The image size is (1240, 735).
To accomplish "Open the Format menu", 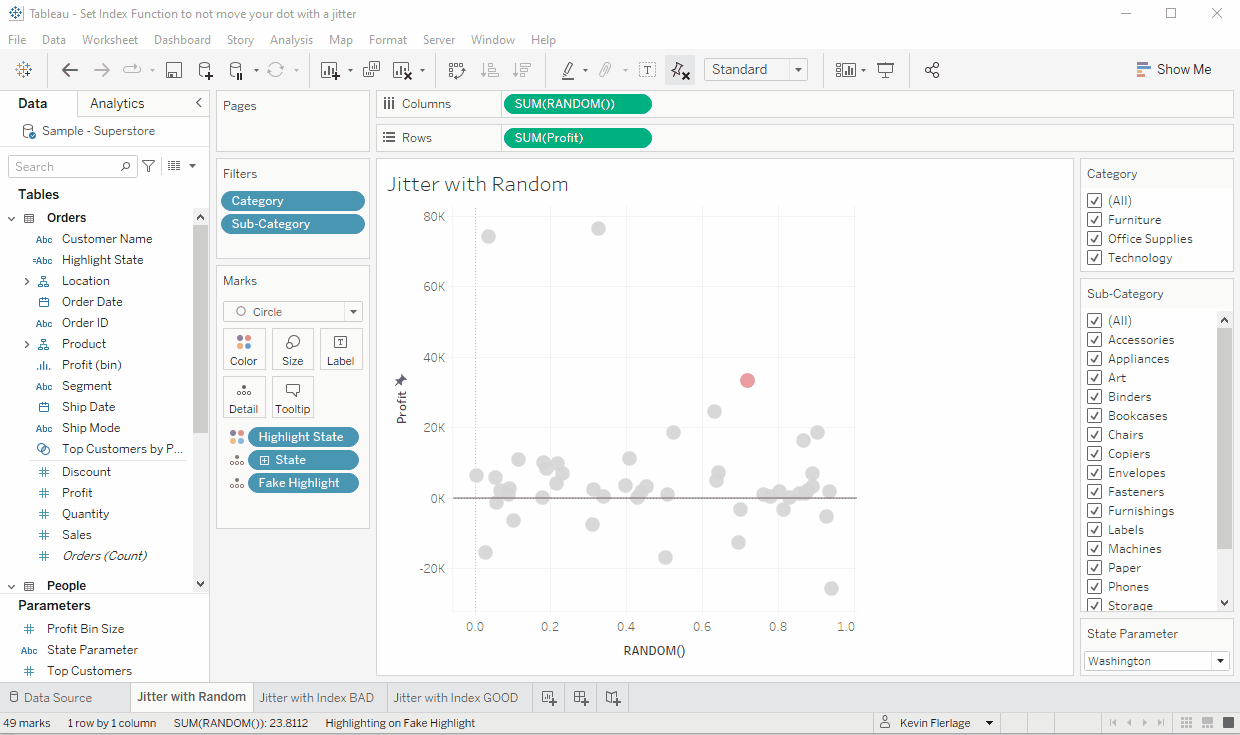I will click(388, 40).
